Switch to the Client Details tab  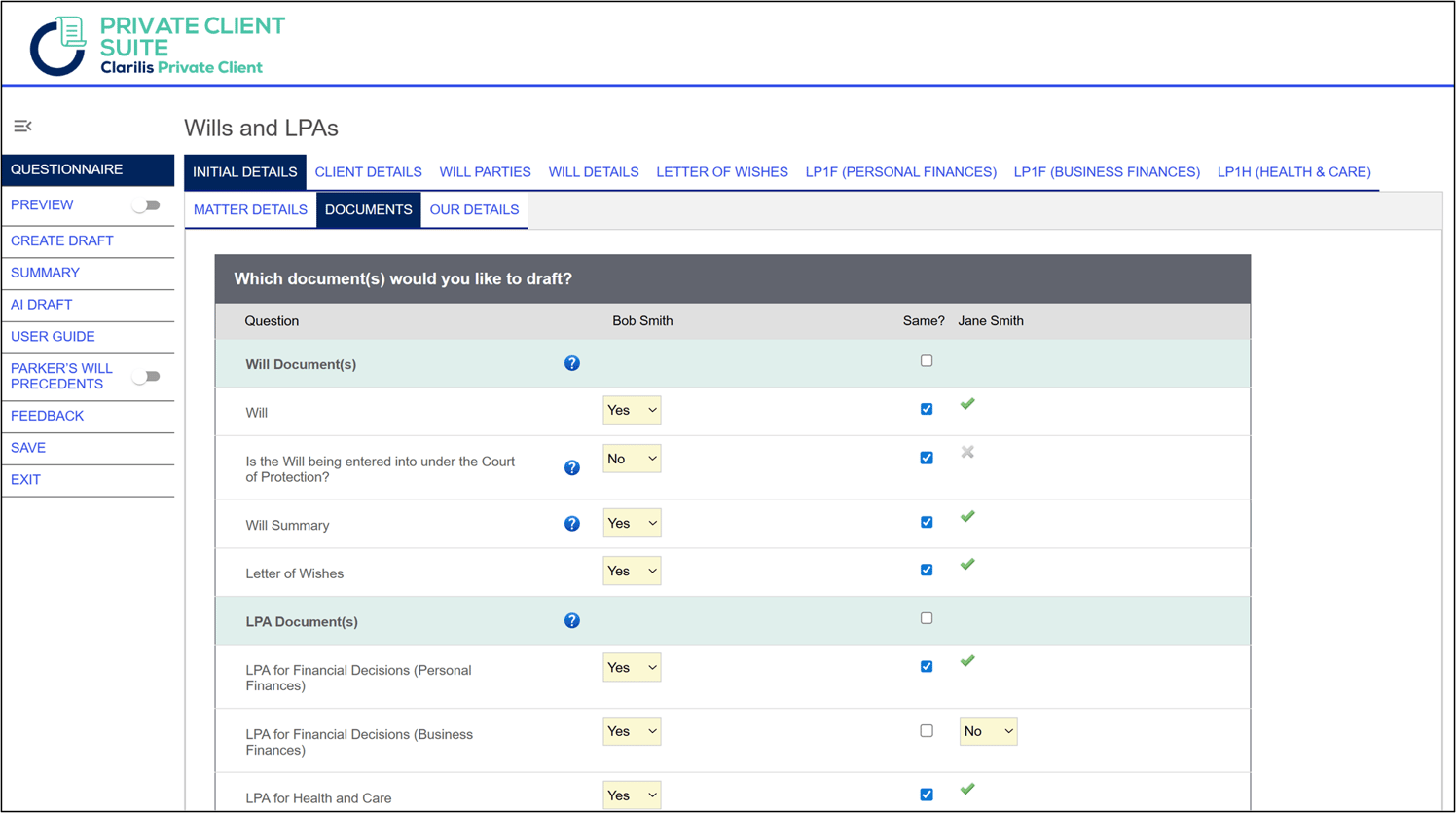[x=368, y=172]
